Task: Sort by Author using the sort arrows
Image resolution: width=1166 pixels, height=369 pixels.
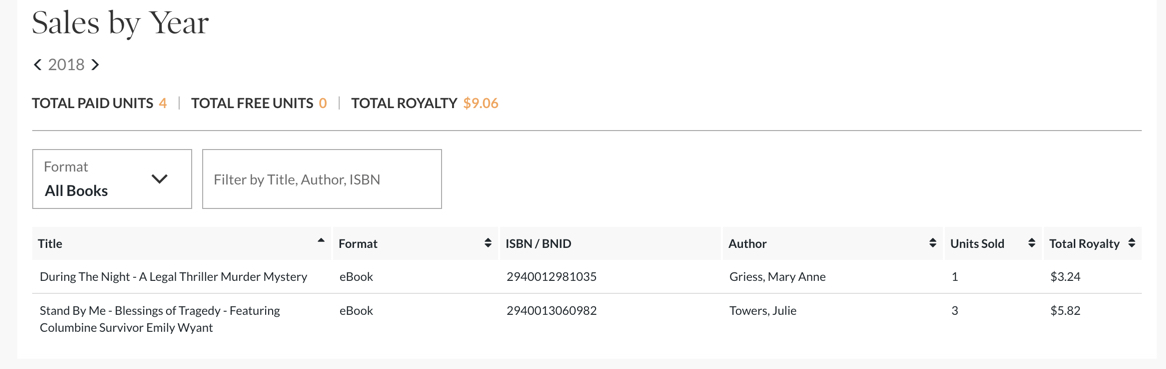Action: click(x=933, y=243)
